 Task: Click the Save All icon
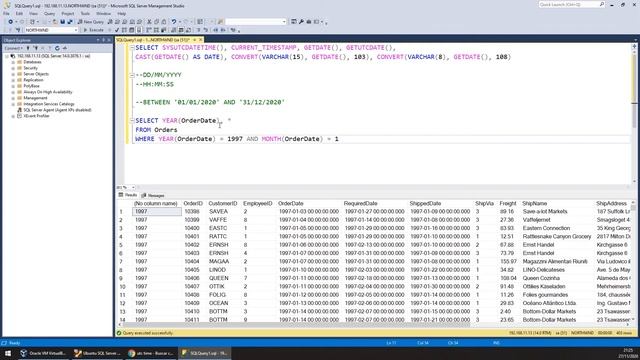[70, 22]
